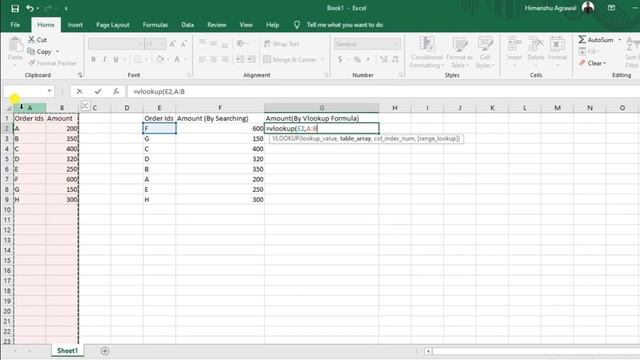Expand the Copy dropdown arrow

pyautogui.click(x=58, y=52)
